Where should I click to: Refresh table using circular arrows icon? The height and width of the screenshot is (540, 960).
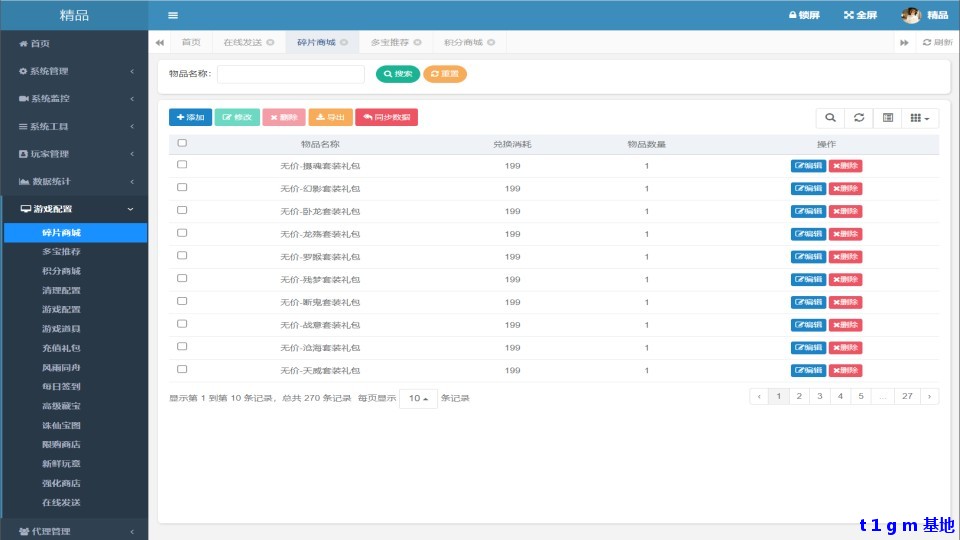pos(858,118)
